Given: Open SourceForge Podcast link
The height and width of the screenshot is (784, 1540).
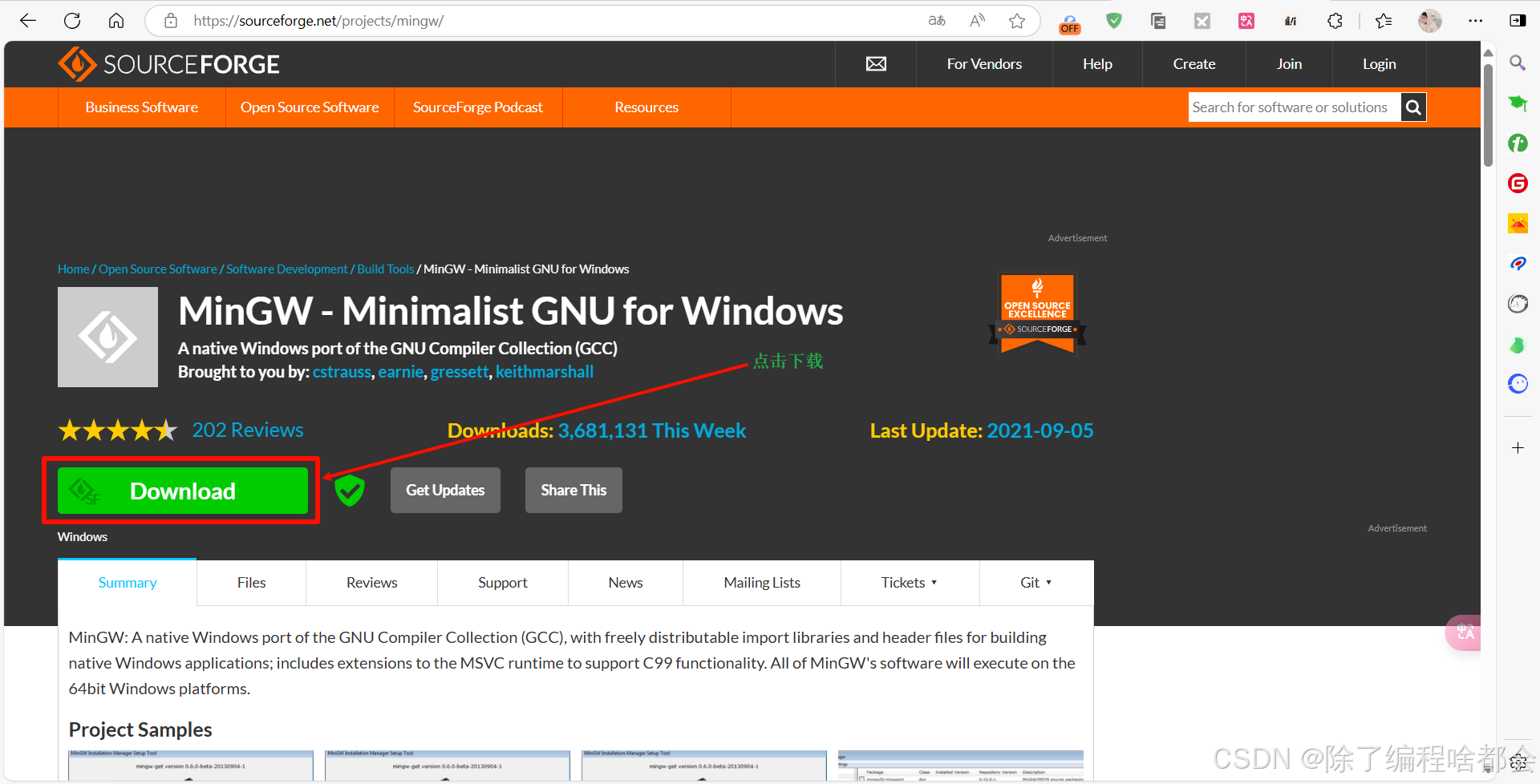Looking at the screenshot, I should pos(478,107).
